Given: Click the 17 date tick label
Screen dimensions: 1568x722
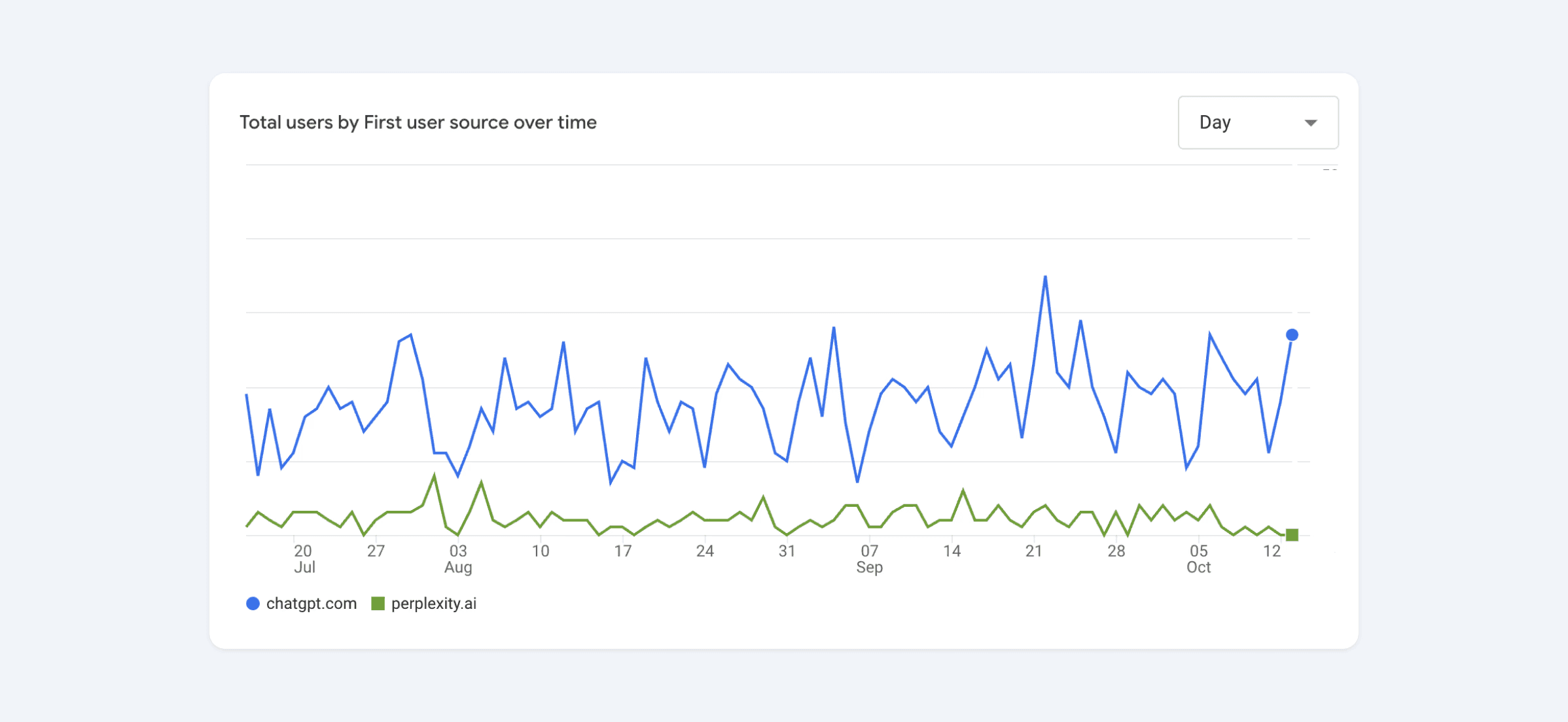Looking at the screenshot, I should tap(622, 551).
